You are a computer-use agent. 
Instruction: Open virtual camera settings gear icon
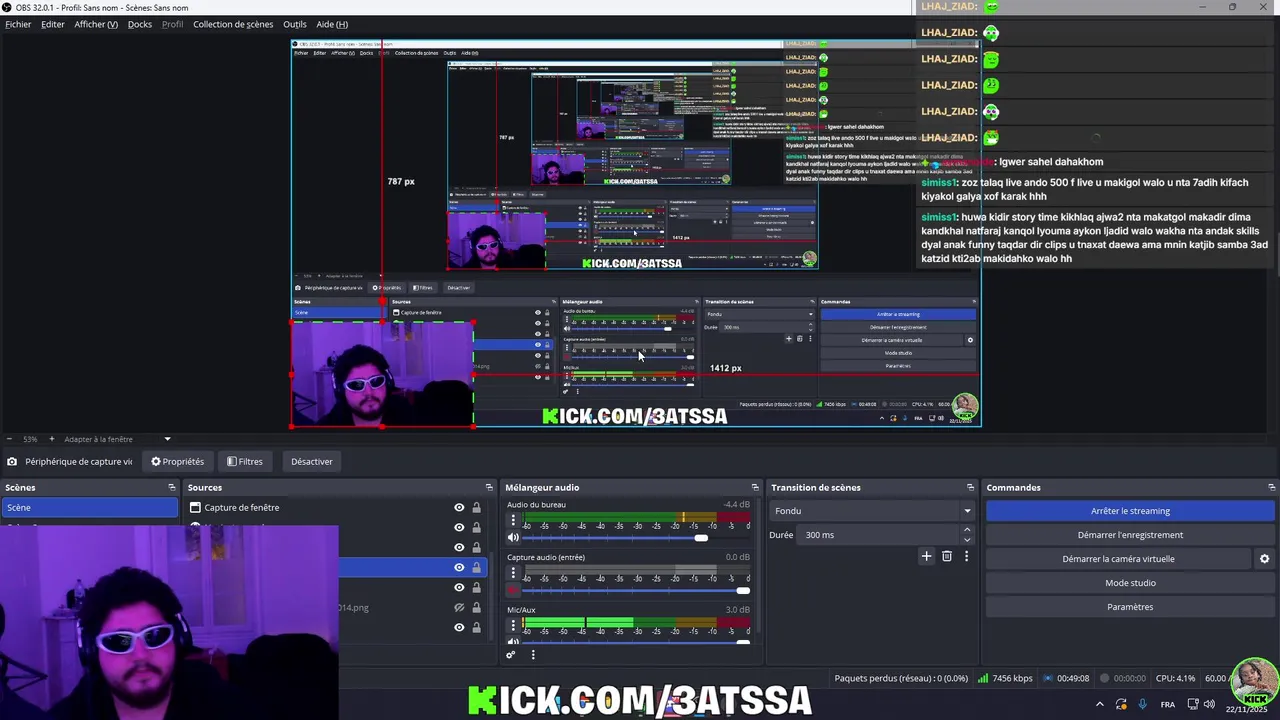point(1264,559)
